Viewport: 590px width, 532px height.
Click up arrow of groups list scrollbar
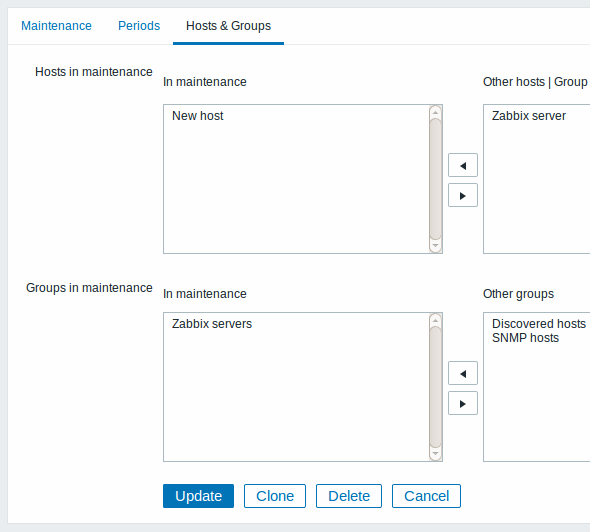click(435, 320)
